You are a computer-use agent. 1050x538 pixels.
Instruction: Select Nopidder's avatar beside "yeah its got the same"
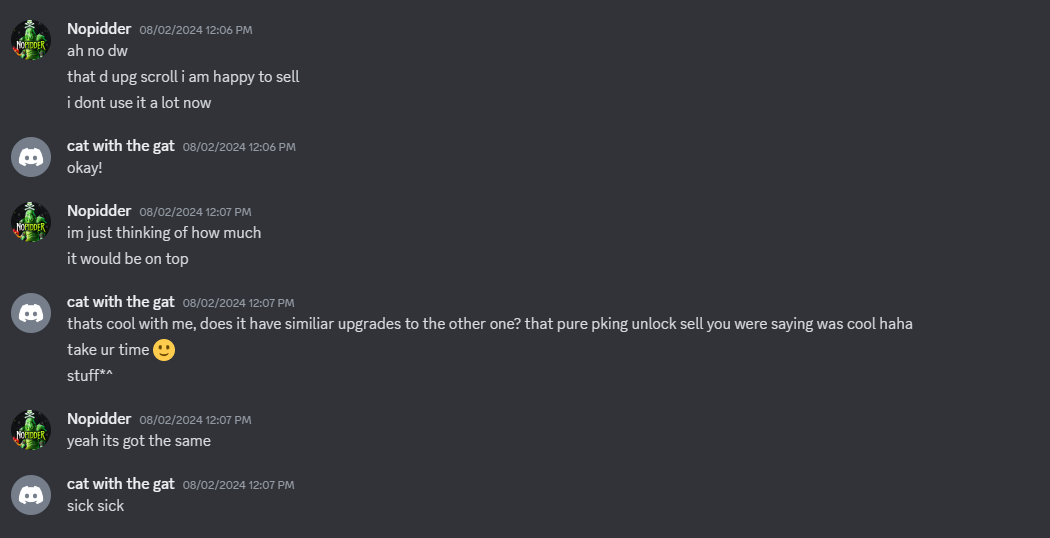pos(31,430)
